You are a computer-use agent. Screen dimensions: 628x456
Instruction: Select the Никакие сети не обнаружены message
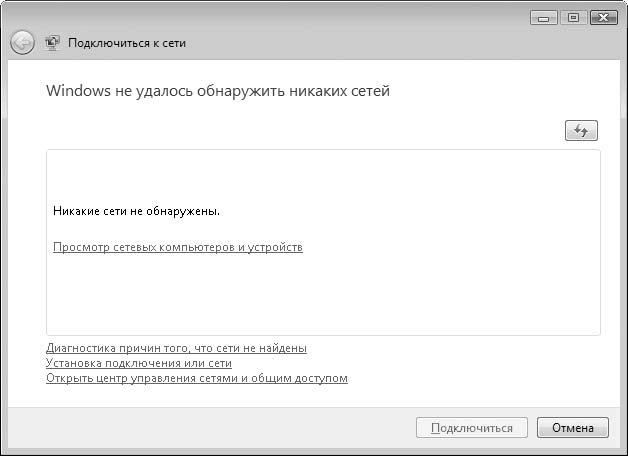point(136,211)
